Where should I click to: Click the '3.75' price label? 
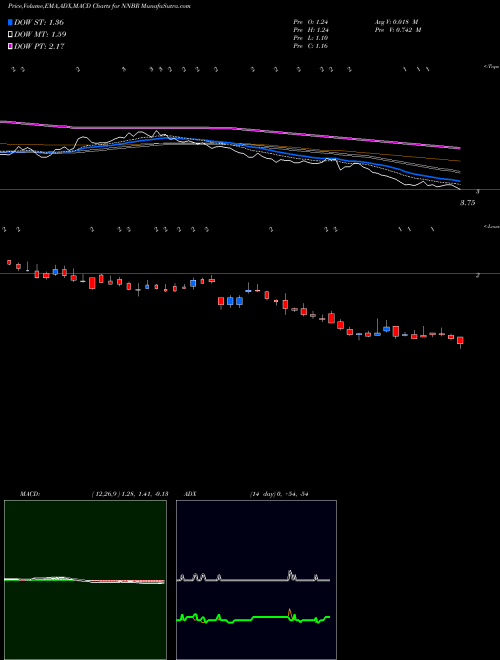click(468, 203)
